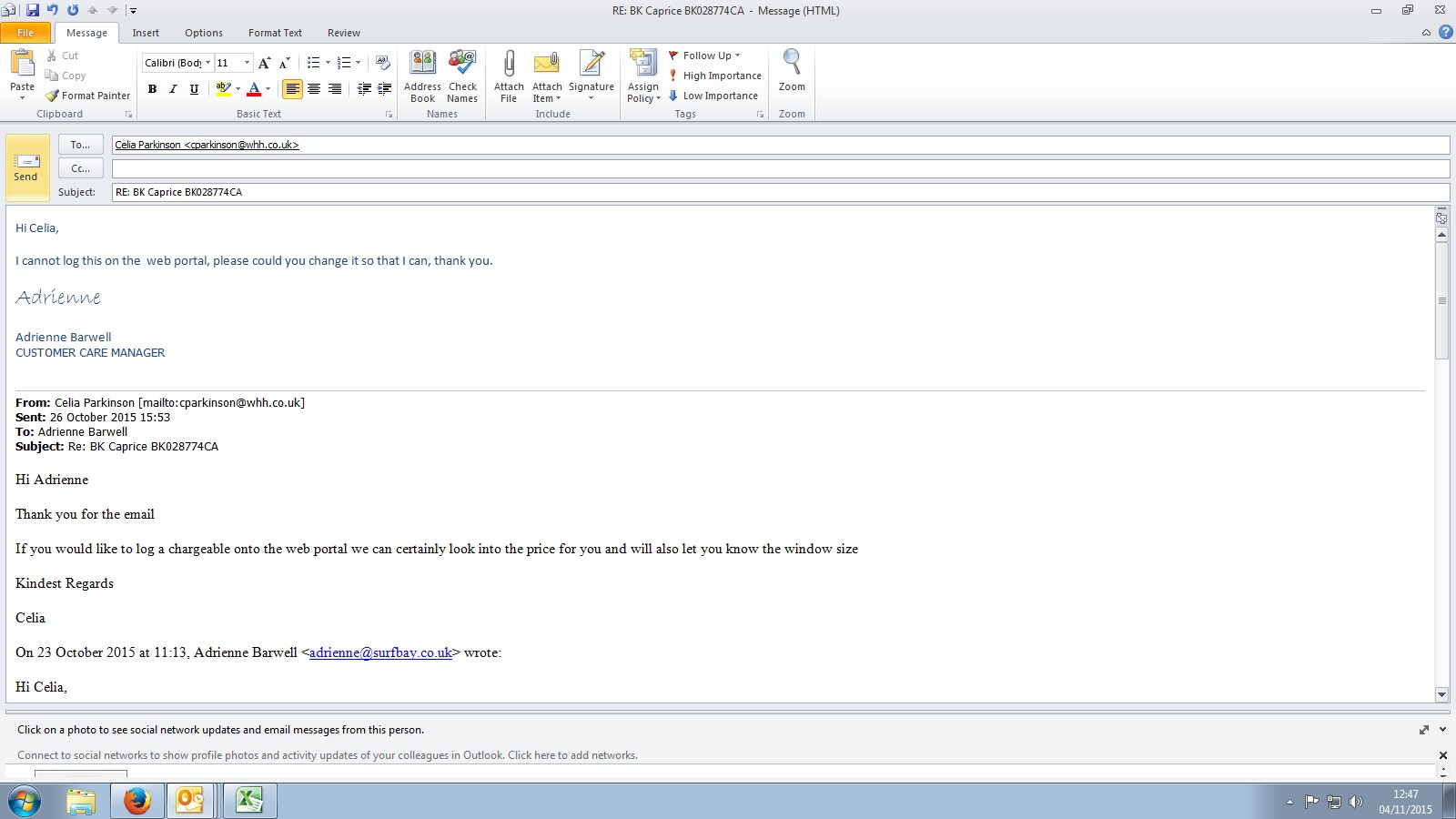1456x819 pixels.
Task: Launch the Basic Text dialog expander
Action: click(389, 115)
